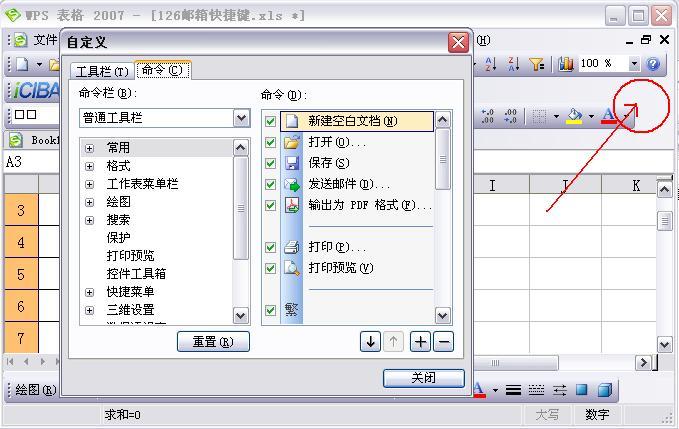Viewport: 679px width, 429px height.
Task: Expand the 三维设置 tree node
Action: [90, 311]
